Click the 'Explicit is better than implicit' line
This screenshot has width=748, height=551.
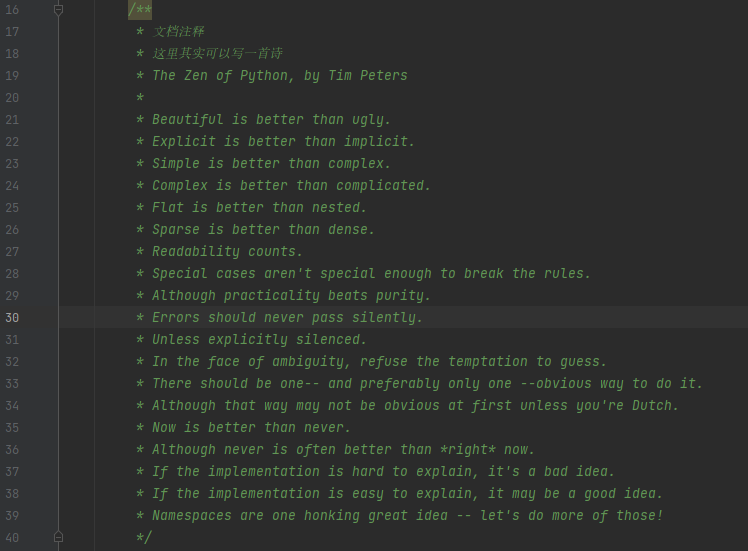[282, 142]
